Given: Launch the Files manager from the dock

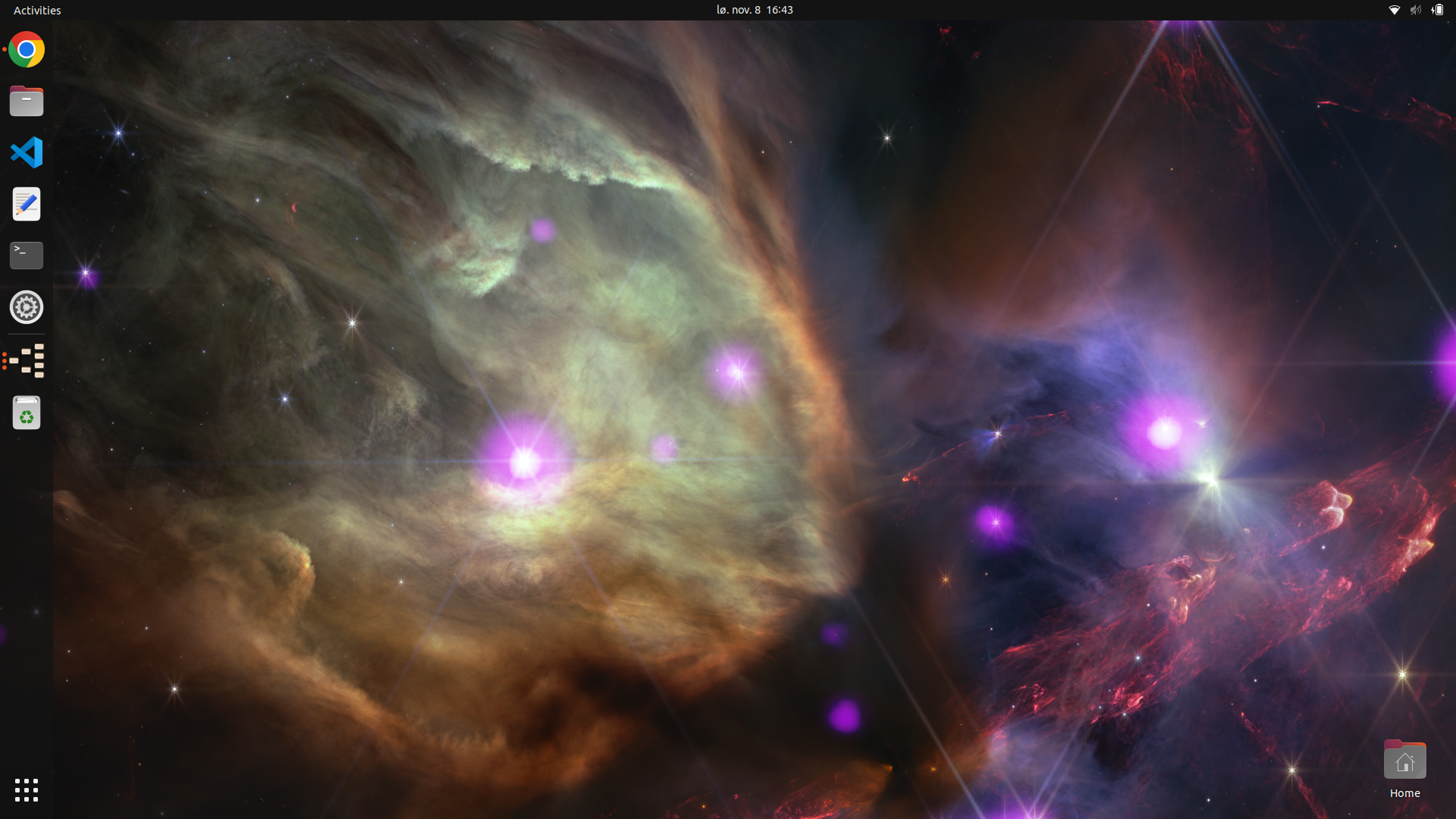Looking at the screenshot, I should (x=27, y=101).
